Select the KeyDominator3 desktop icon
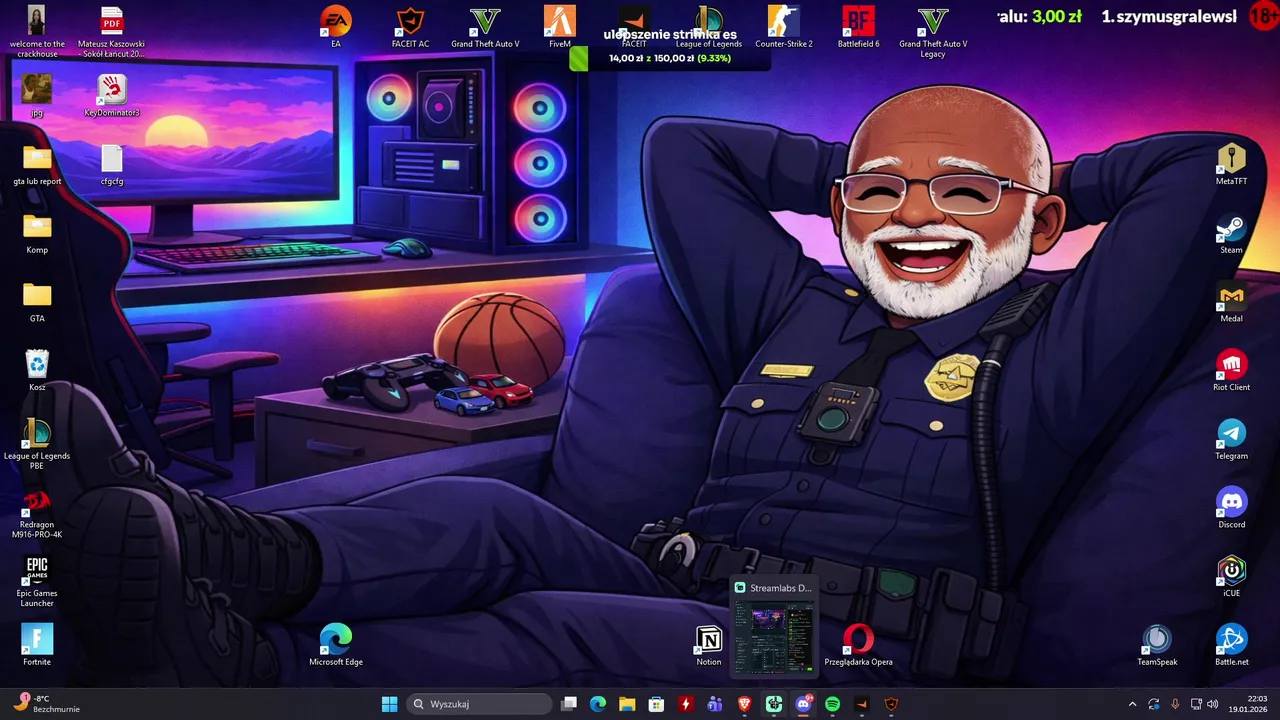The width and height of the screenshot is (1280, 720). click(112, 96)
